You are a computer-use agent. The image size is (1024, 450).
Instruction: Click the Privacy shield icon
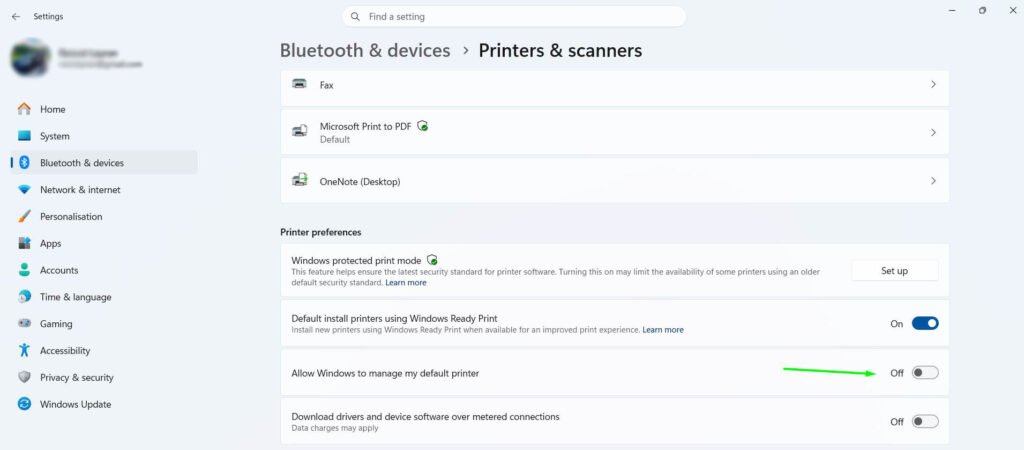[x=24, y=377]
